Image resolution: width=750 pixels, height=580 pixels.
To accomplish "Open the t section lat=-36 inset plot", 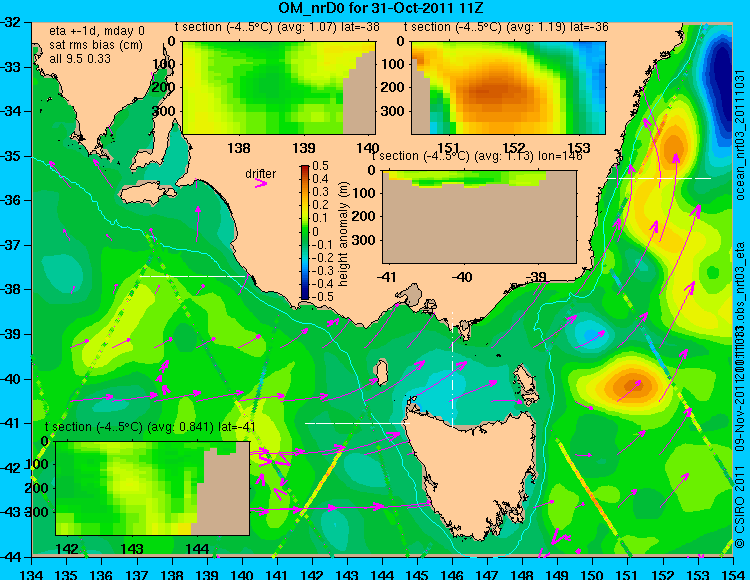I will click(x=508, y=88).
